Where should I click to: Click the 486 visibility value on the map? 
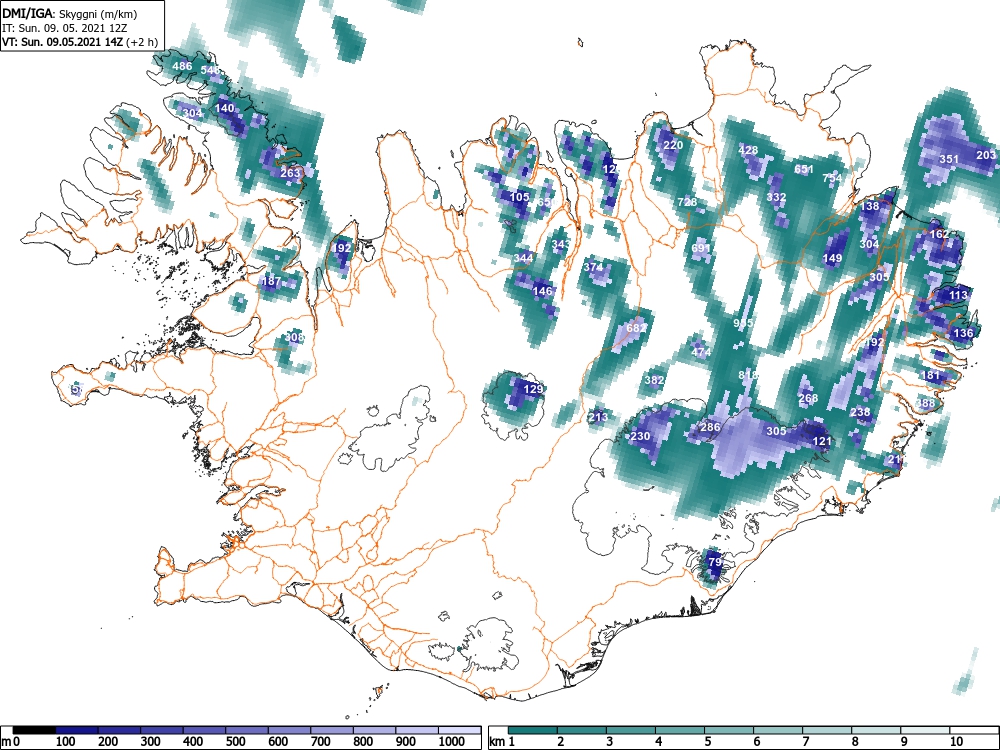click(182, 66)
